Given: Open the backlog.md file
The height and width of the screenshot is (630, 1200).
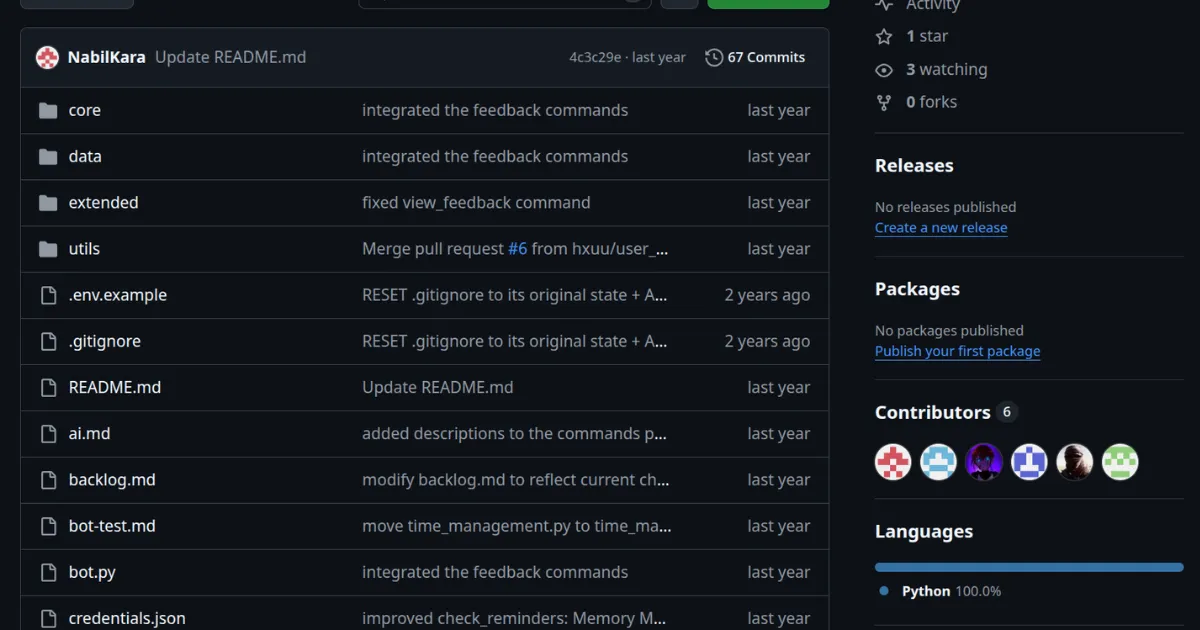Looking at the screenshot, I should pyautogui.click(x=112, y=480).
